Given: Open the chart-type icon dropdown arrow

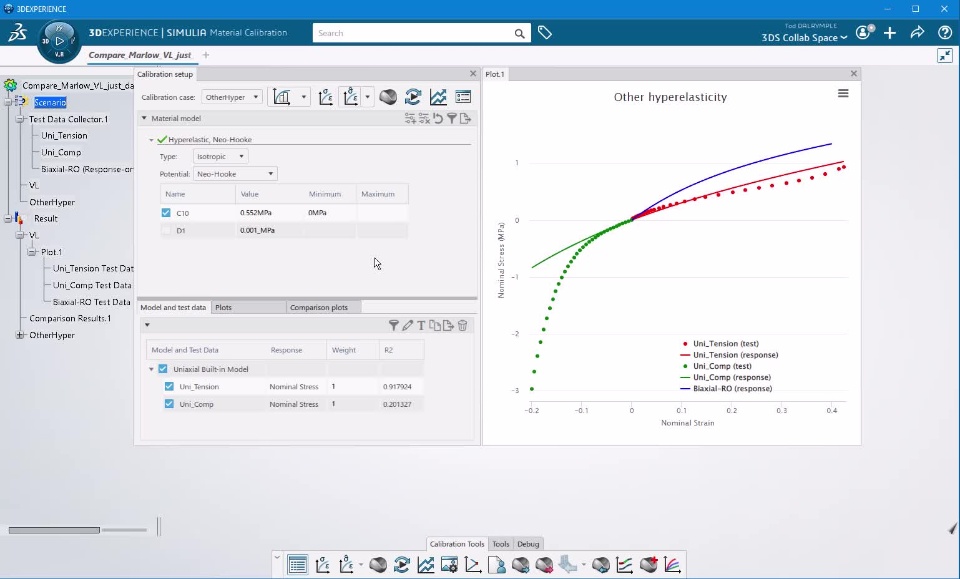Looking at the screenshot, I should (303, 97).
